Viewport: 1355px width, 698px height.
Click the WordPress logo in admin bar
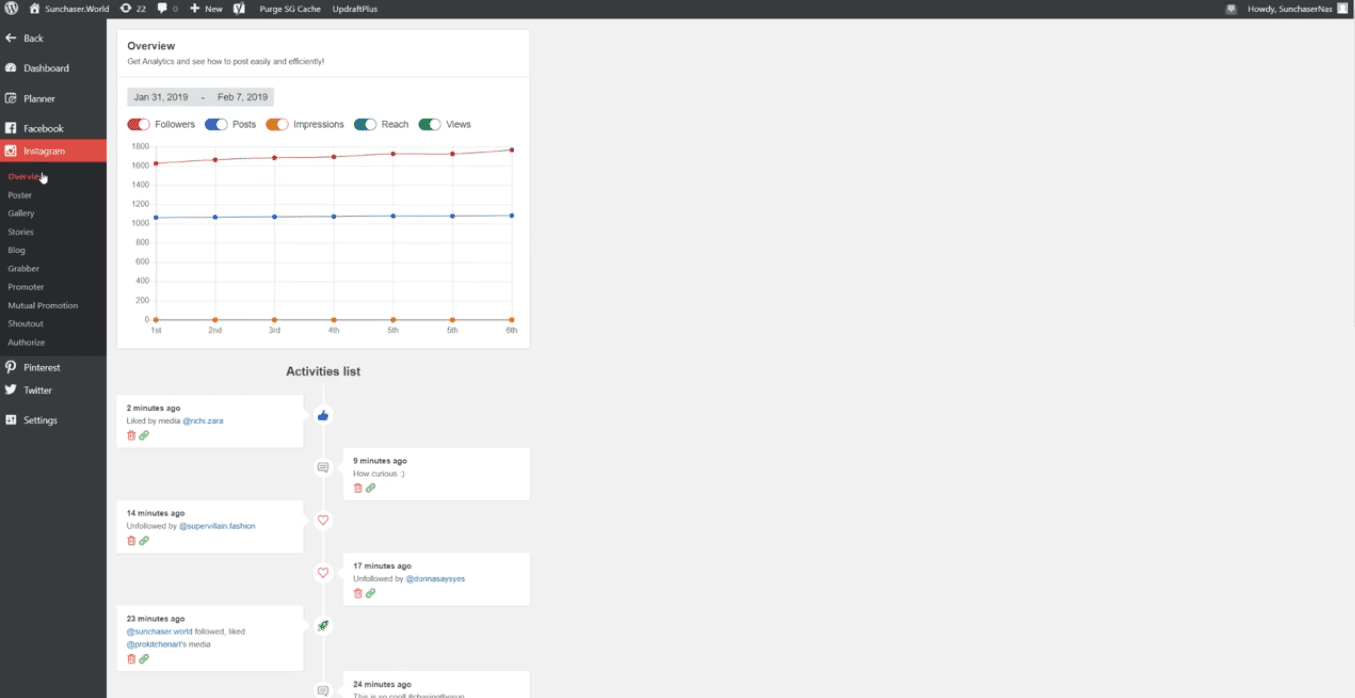11,8
